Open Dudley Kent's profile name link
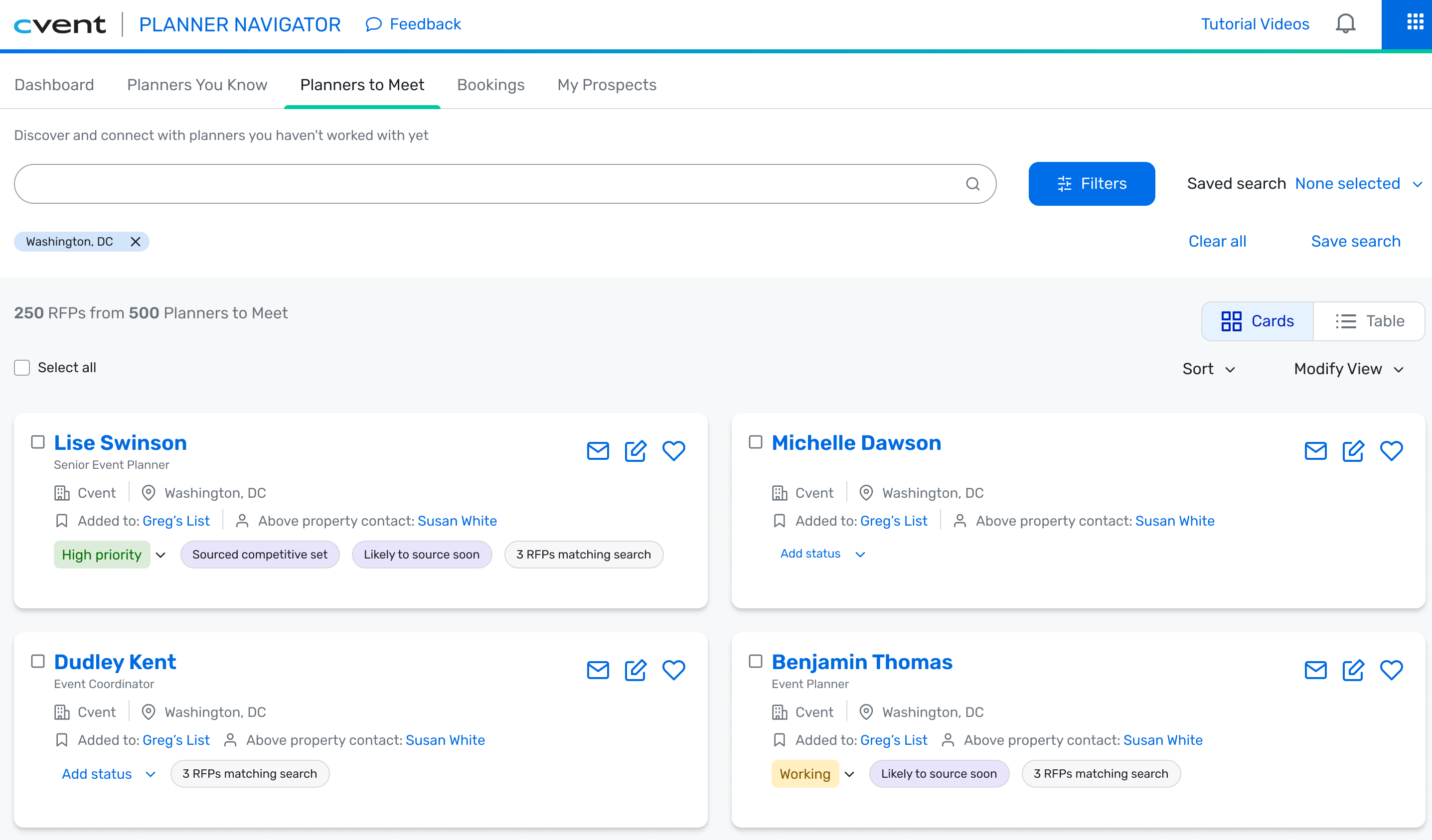 [115, 662]
